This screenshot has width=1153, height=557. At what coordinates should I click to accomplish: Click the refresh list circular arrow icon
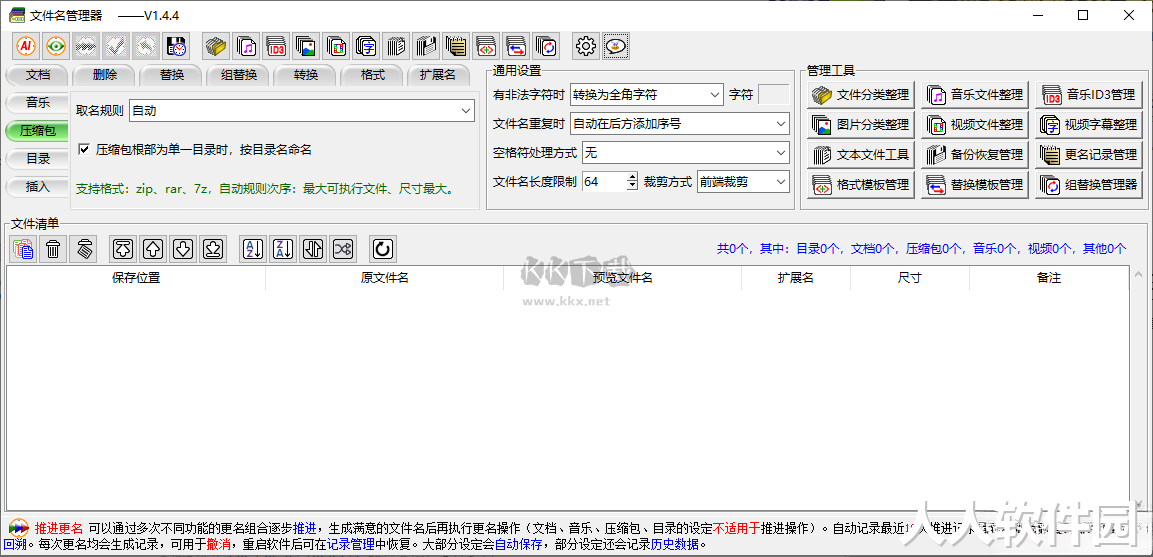382,249
